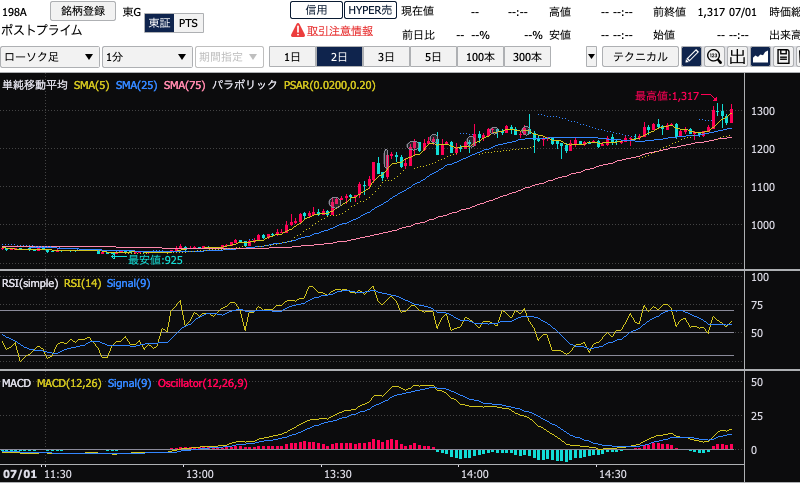Expand the arrow dropdown beside テクニカル
Image resolution: width=800 pixels, height=483 pixels.
pos(591,57)
